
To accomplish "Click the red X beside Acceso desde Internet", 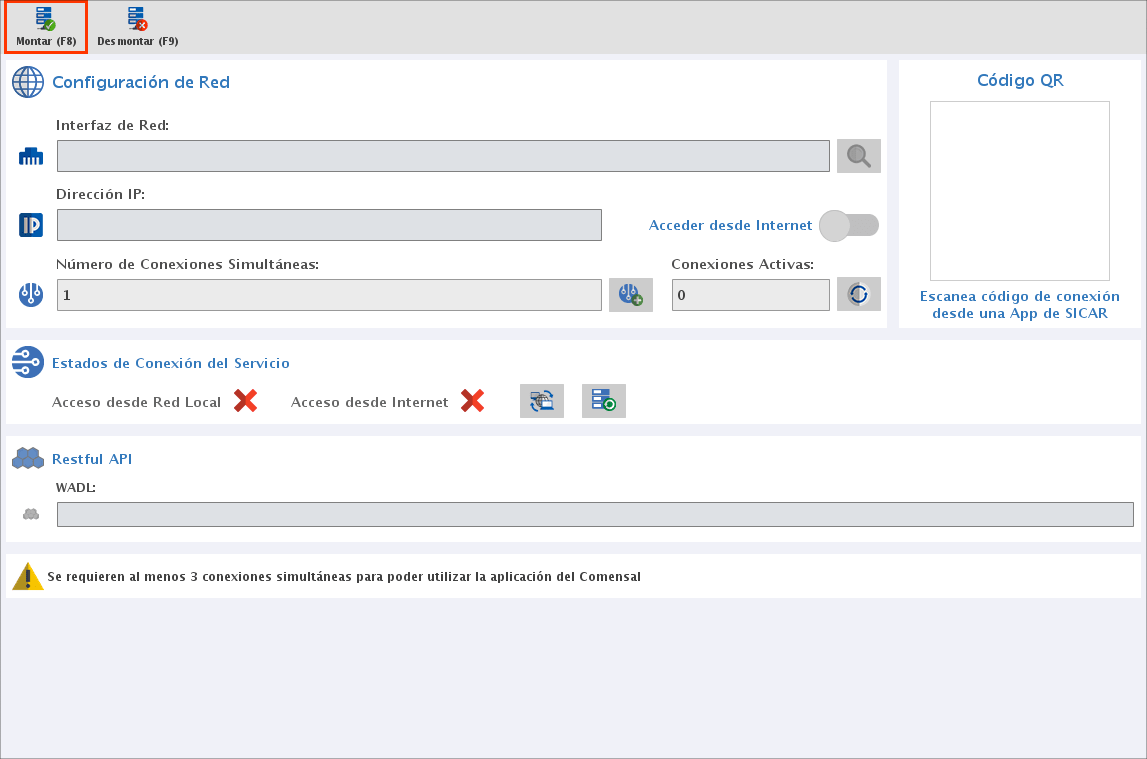I will tap(472, 401).
